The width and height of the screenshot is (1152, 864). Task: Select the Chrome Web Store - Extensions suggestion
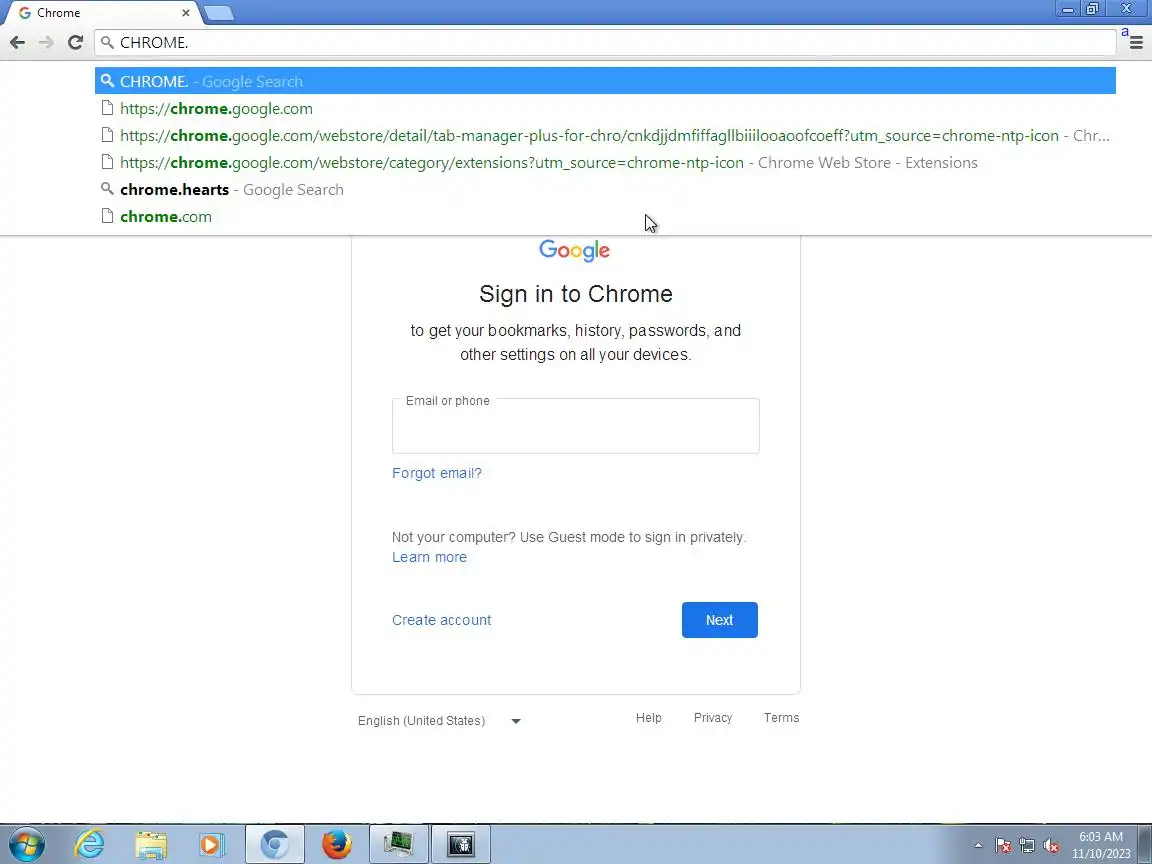tap(605, 162)
